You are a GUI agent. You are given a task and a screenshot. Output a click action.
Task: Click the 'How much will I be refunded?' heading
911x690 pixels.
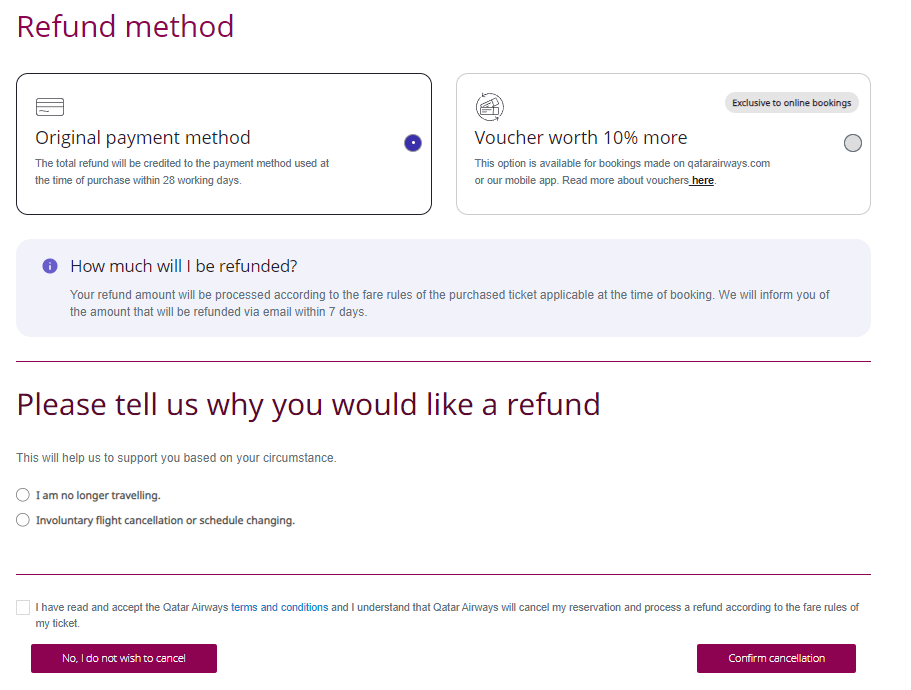[x=184, y=266]
